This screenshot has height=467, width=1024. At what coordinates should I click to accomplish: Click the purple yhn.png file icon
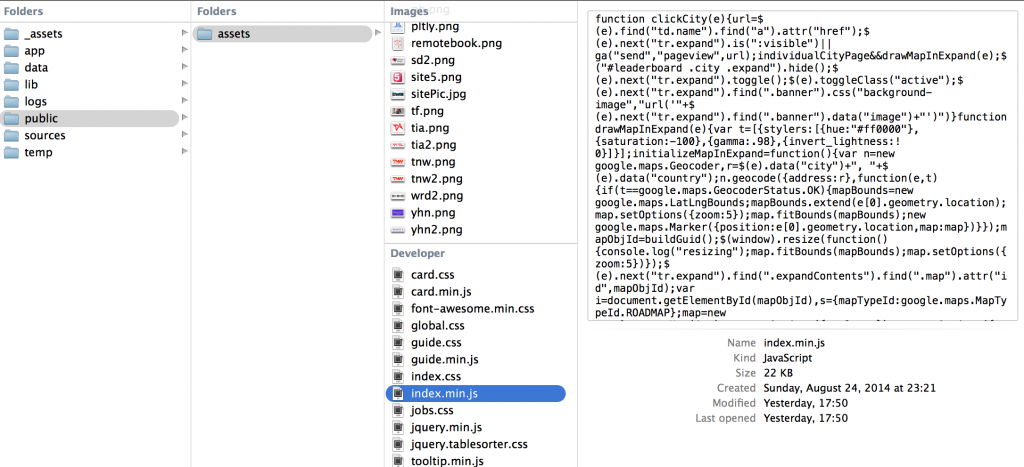(398, 213)
